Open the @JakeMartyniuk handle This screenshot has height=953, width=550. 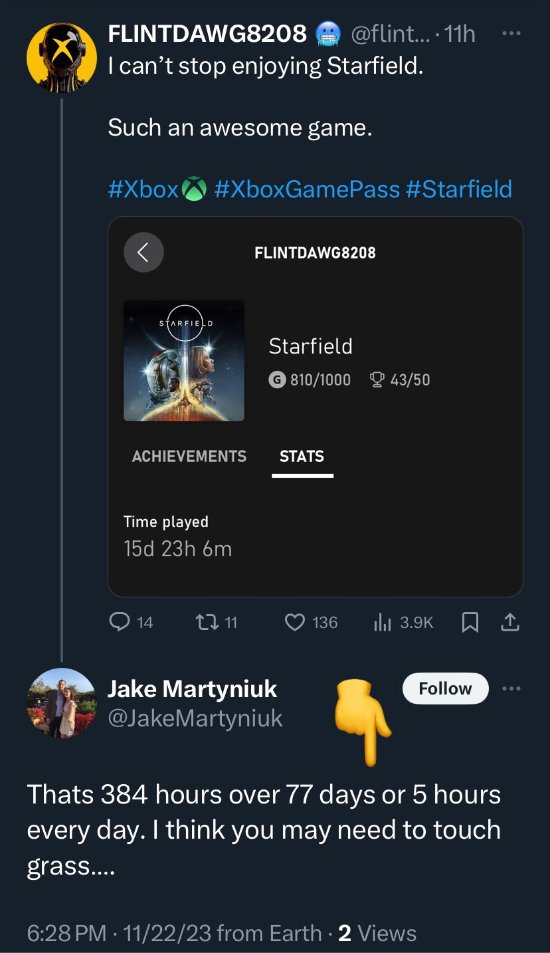click(x=195, y=718)
